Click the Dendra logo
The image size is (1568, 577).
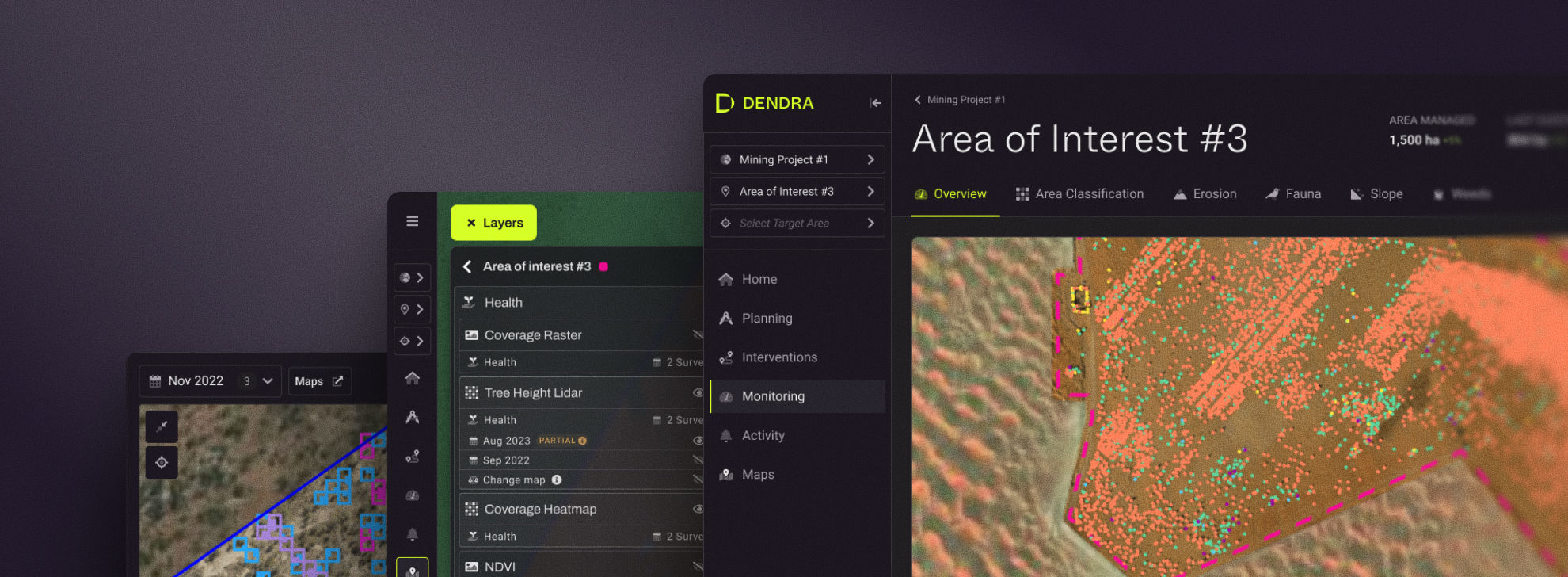[764, 103]
